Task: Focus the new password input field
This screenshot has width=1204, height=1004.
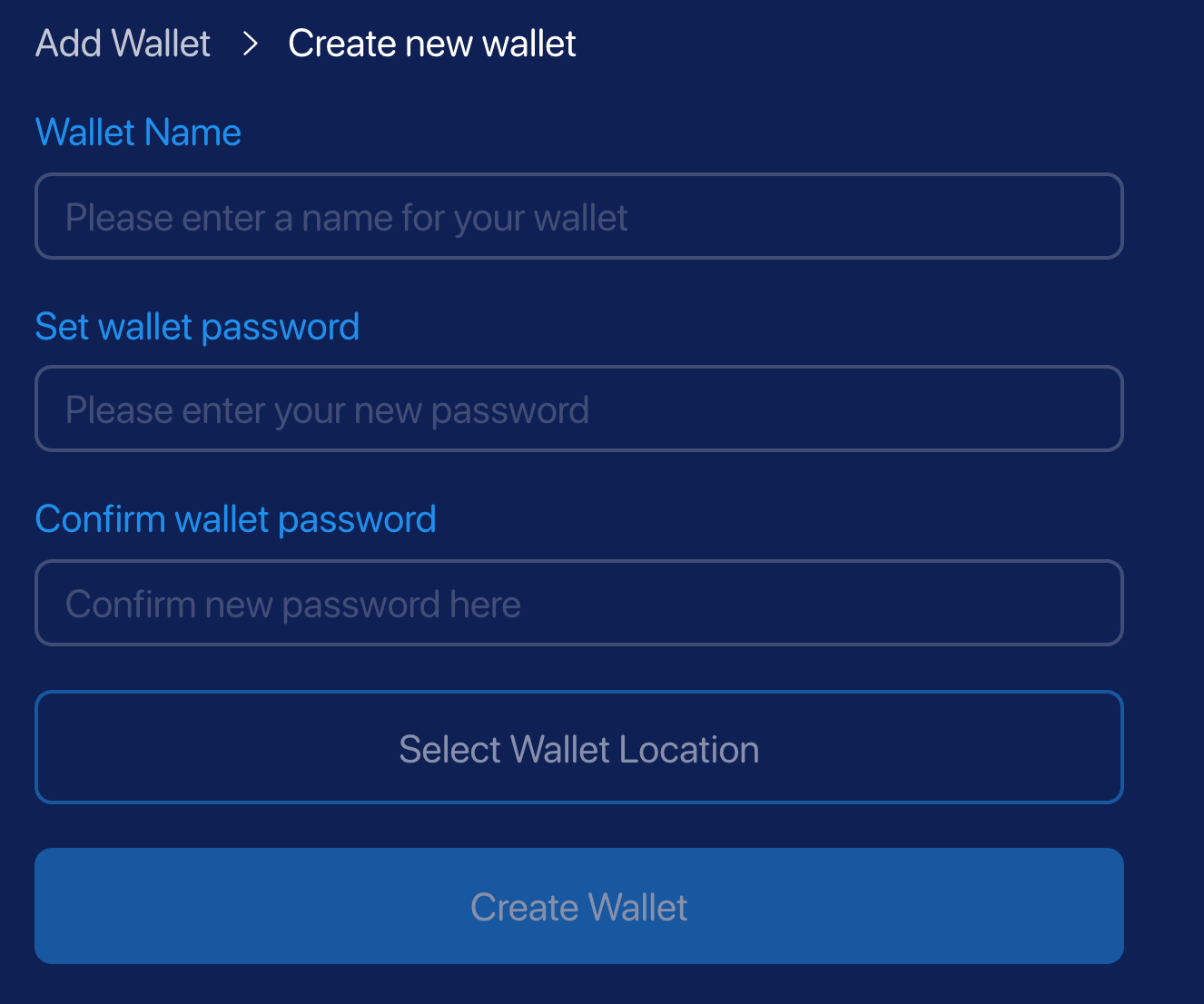Action: pyautogui.click(x=578, y=409)
